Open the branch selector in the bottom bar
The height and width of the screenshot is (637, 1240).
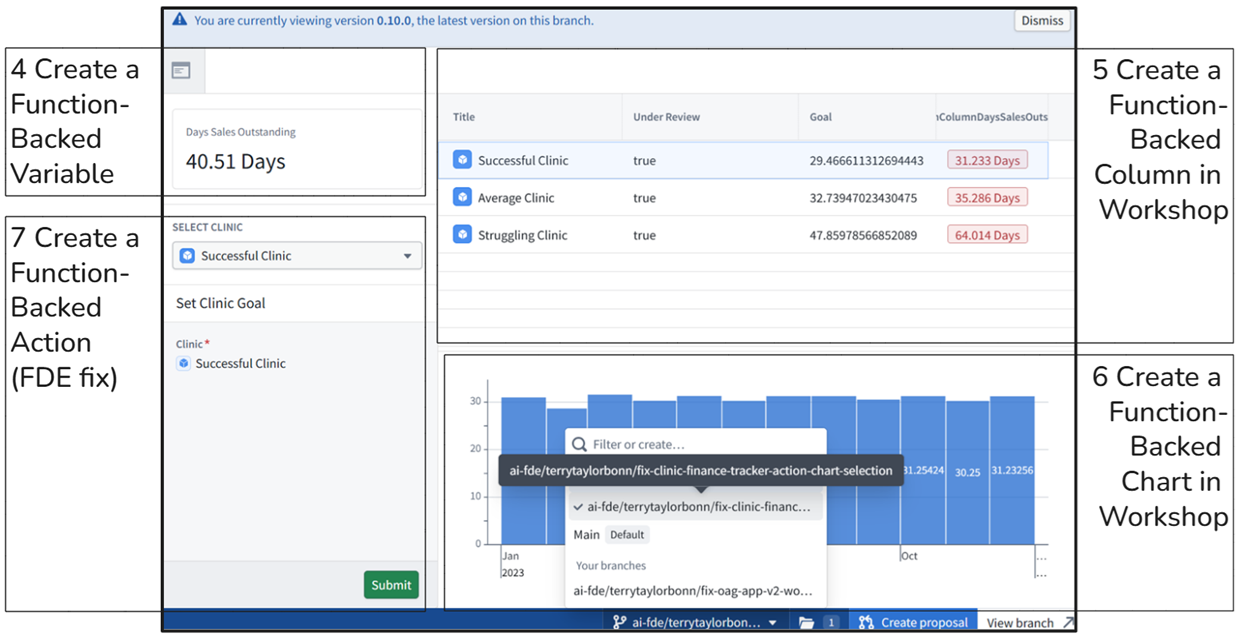(696, 622)
